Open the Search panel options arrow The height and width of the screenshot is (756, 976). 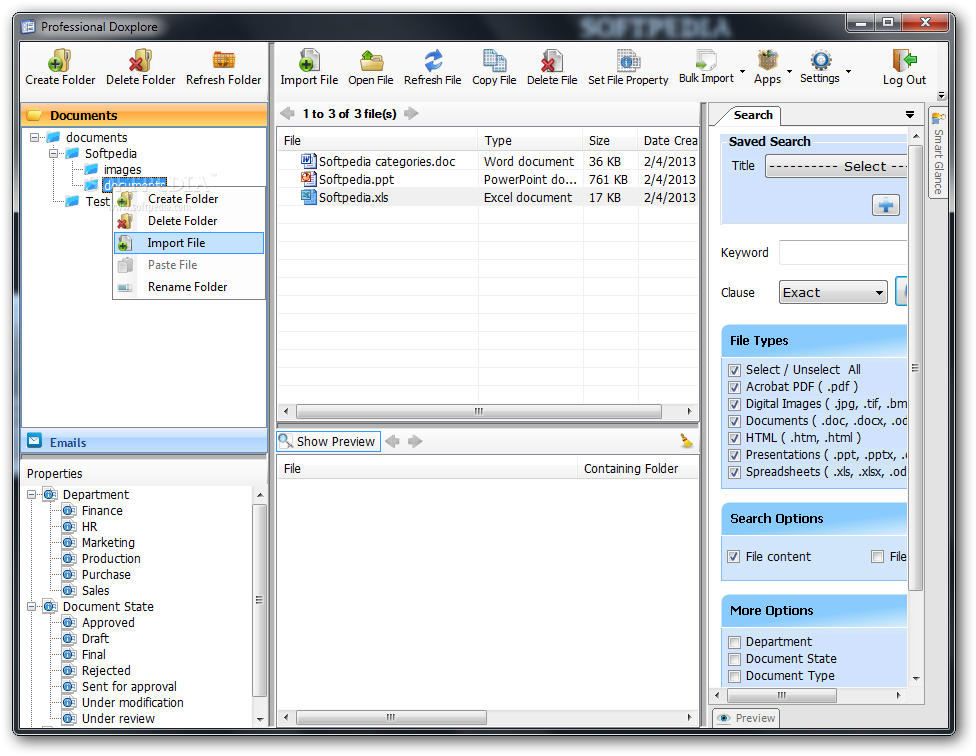click(910, 114)
